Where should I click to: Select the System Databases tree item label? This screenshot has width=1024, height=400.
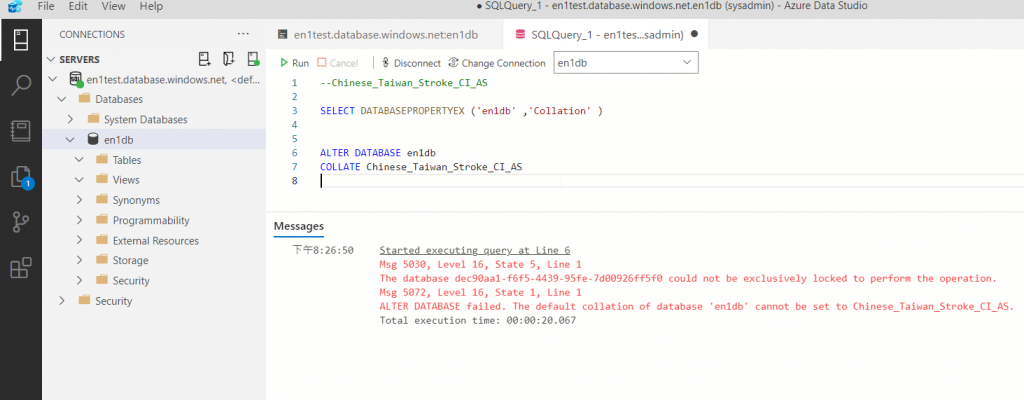coord(146,120)
